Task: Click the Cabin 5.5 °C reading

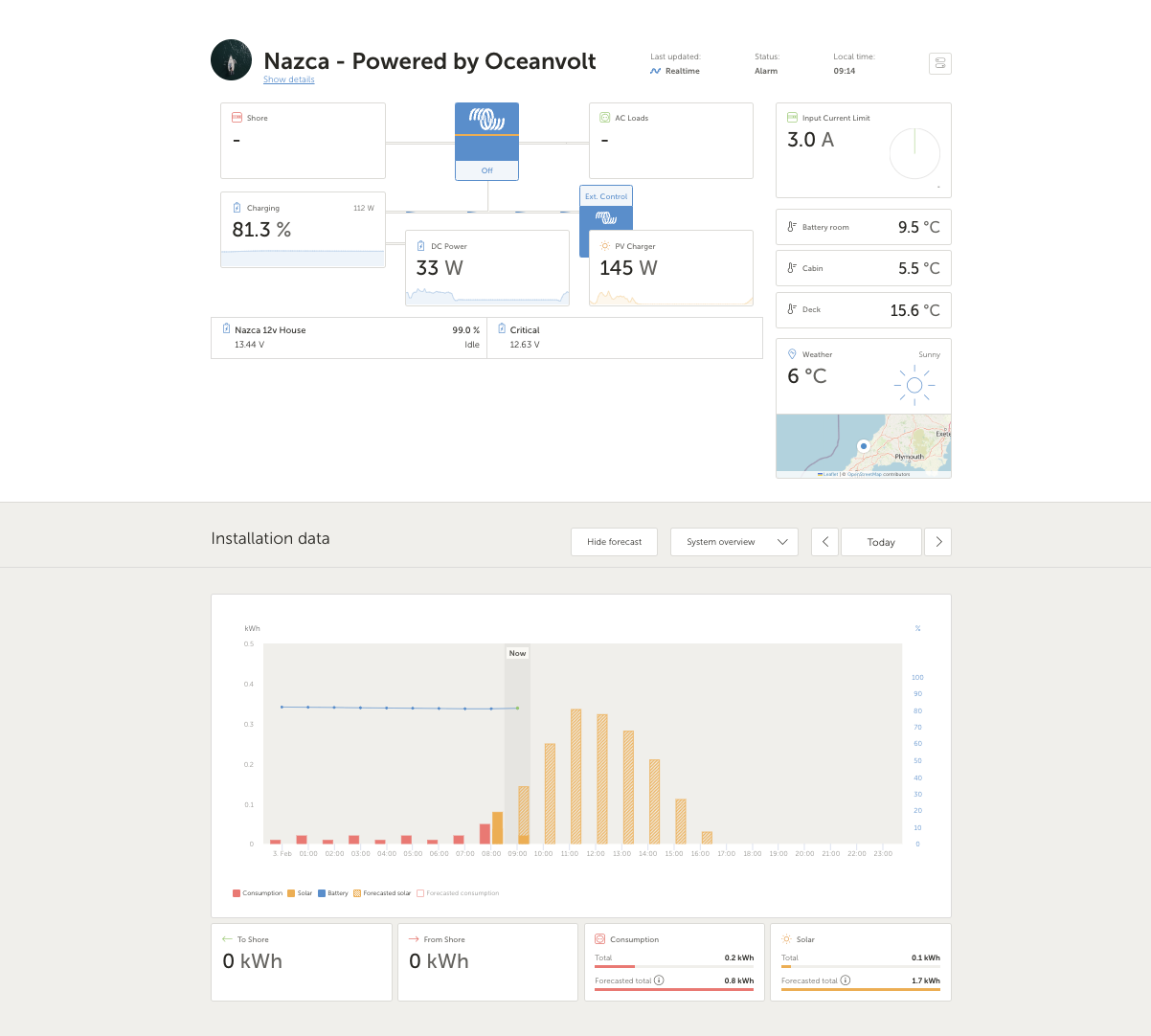Action: click(x=919, y=269)
